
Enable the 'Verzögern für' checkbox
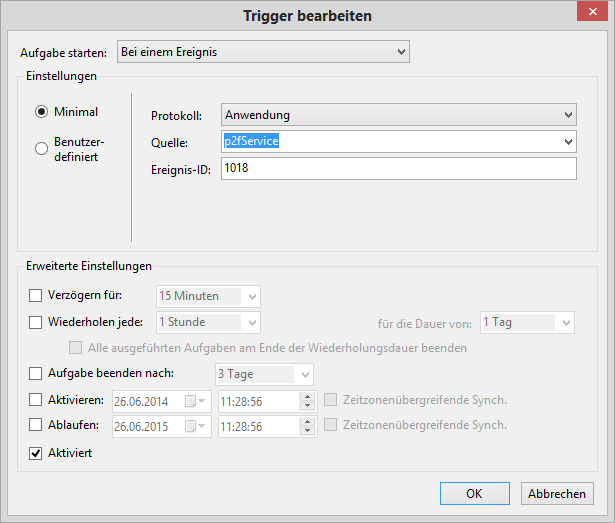click(36, 296)
